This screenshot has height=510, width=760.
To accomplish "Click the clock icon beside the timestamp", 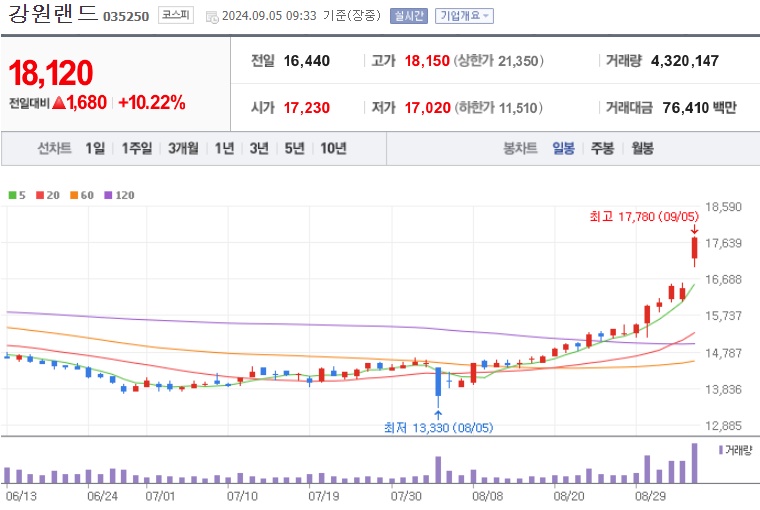I will point(212,17).
